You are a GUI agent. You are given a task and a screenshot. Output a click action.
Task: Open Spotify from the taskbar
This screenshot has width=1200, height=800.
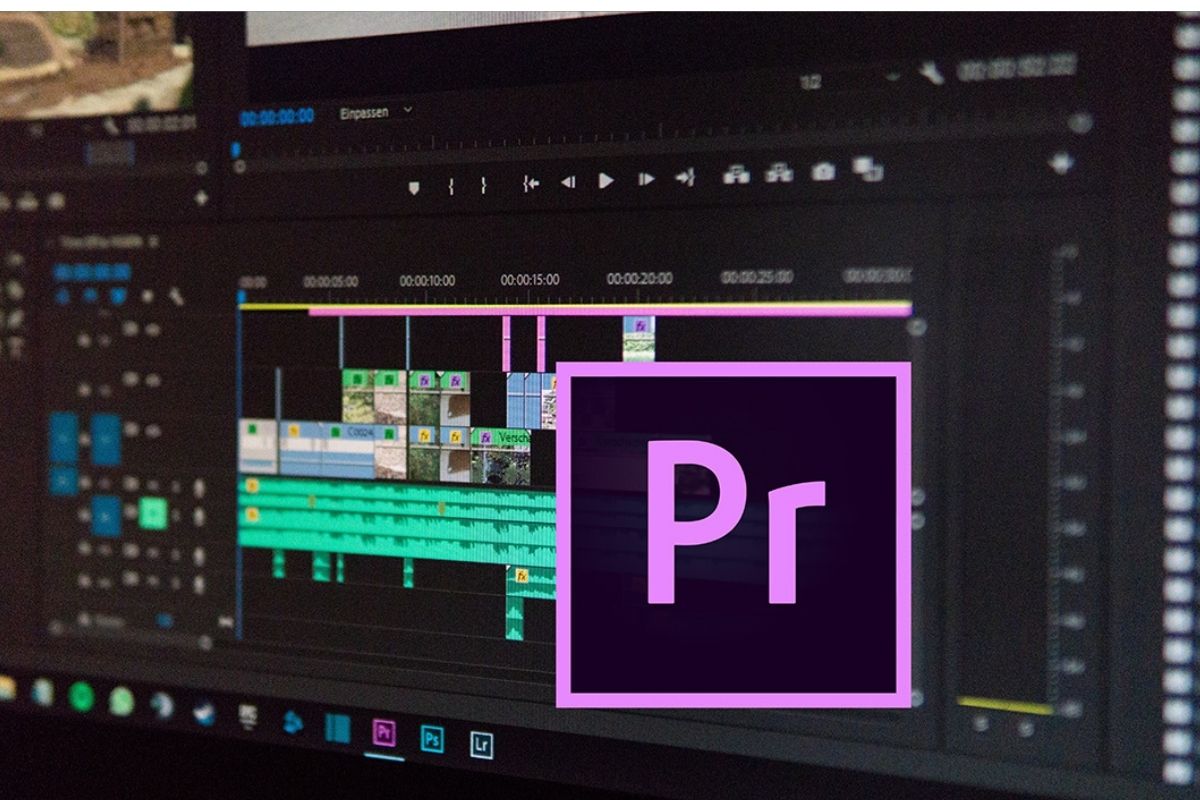coord(81,697)
